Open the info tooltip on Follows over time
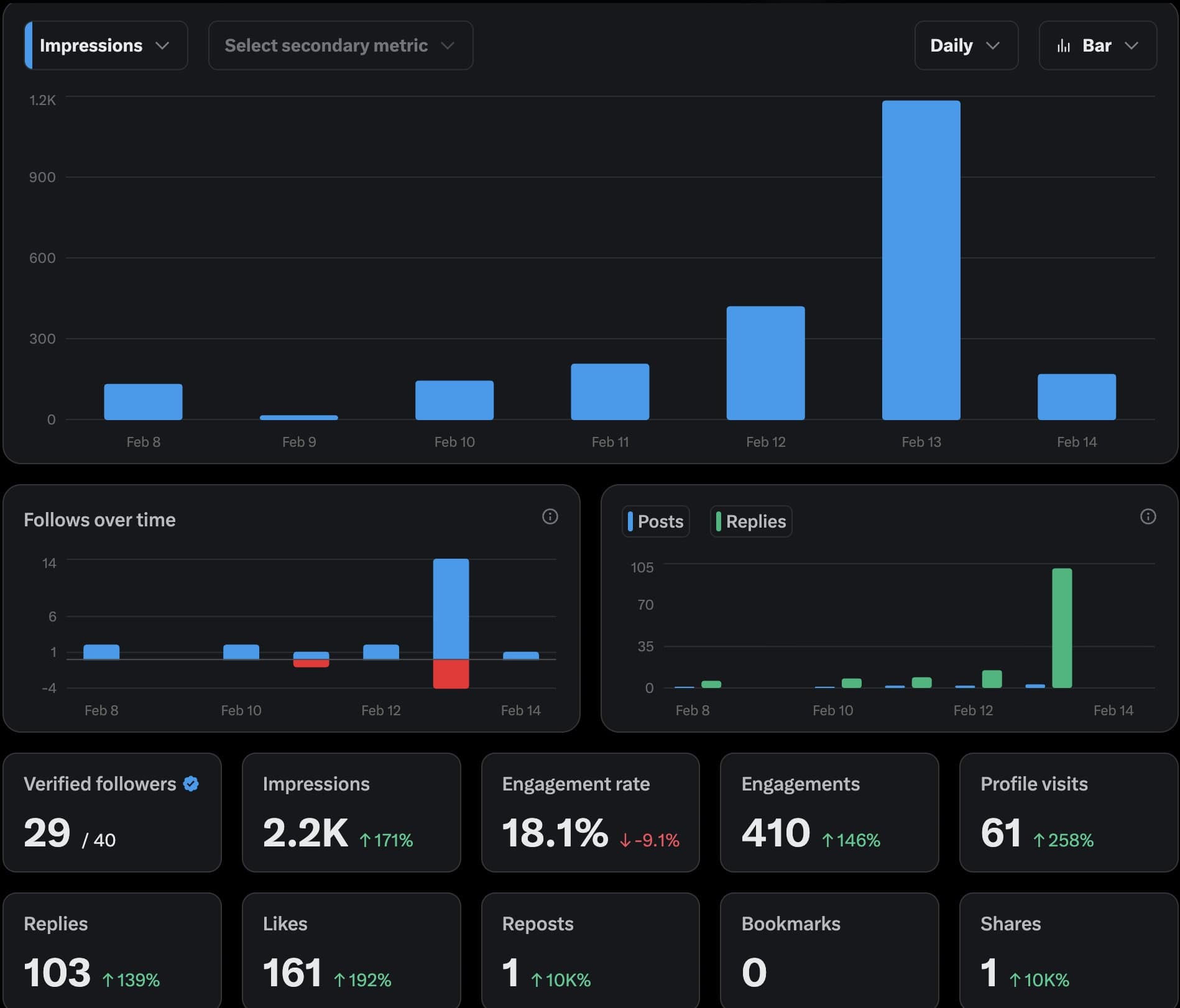The image size is (1180, 1008). click(x=550, y=517)
